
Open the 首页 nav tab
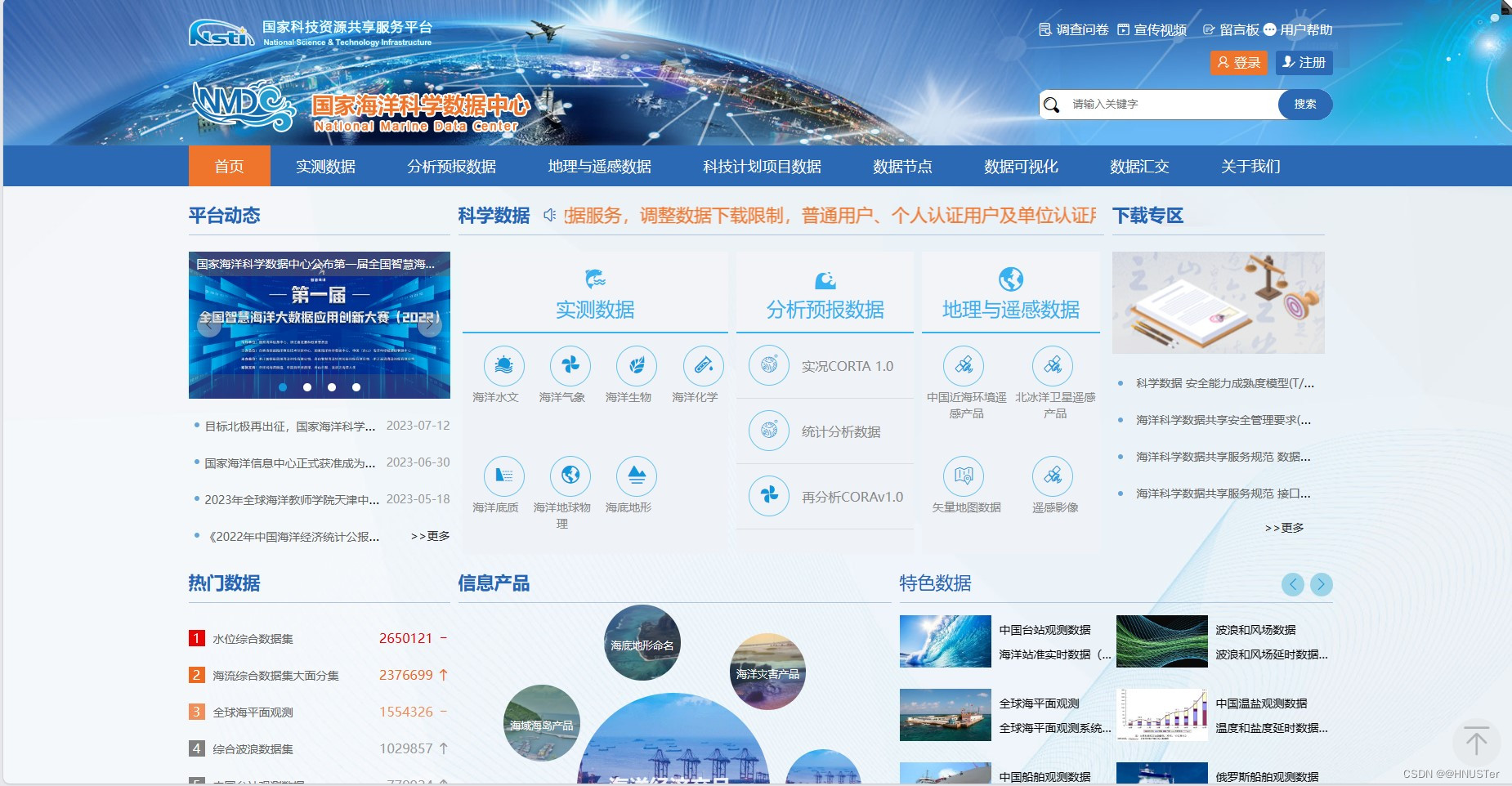coord(230,167)
